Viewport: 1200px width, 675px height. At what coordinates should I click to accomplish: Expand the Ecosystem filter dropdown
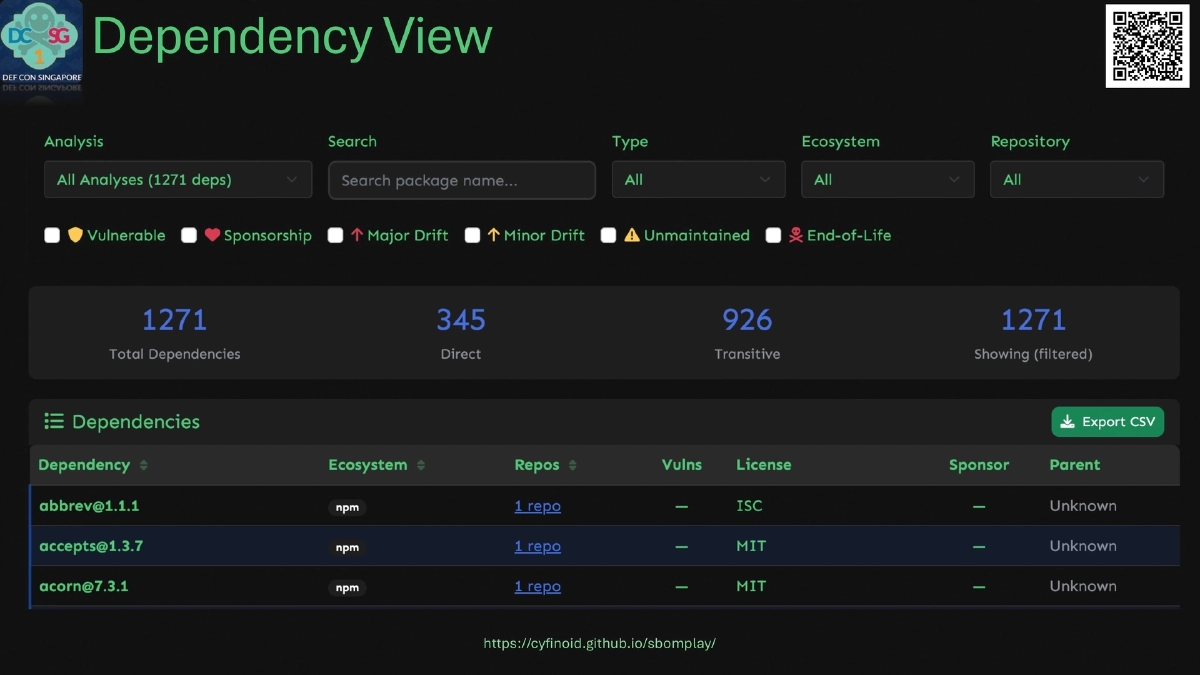click(x=887, y=180)
